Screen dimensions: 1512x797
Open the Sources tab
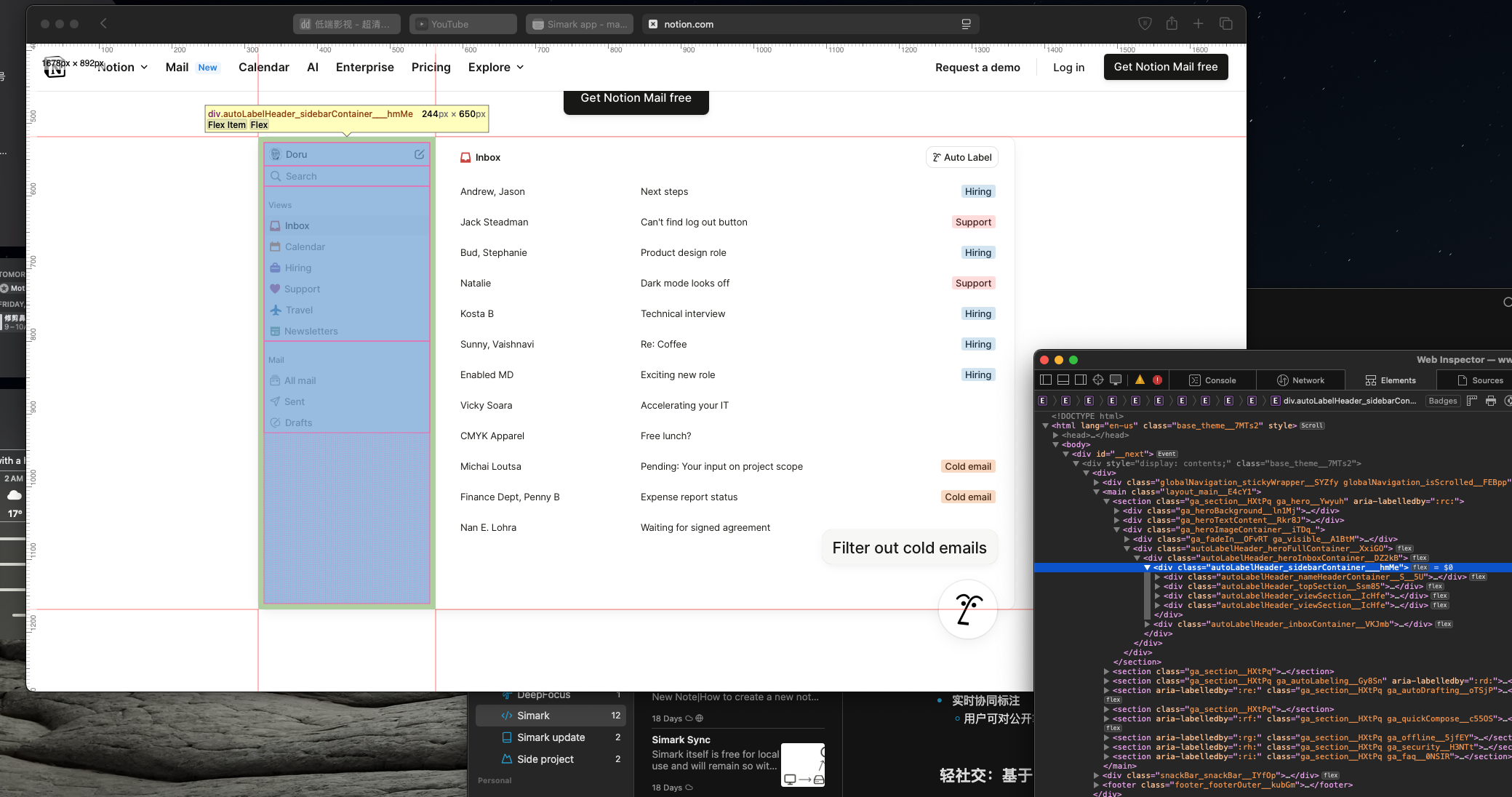click(1480, 380)
